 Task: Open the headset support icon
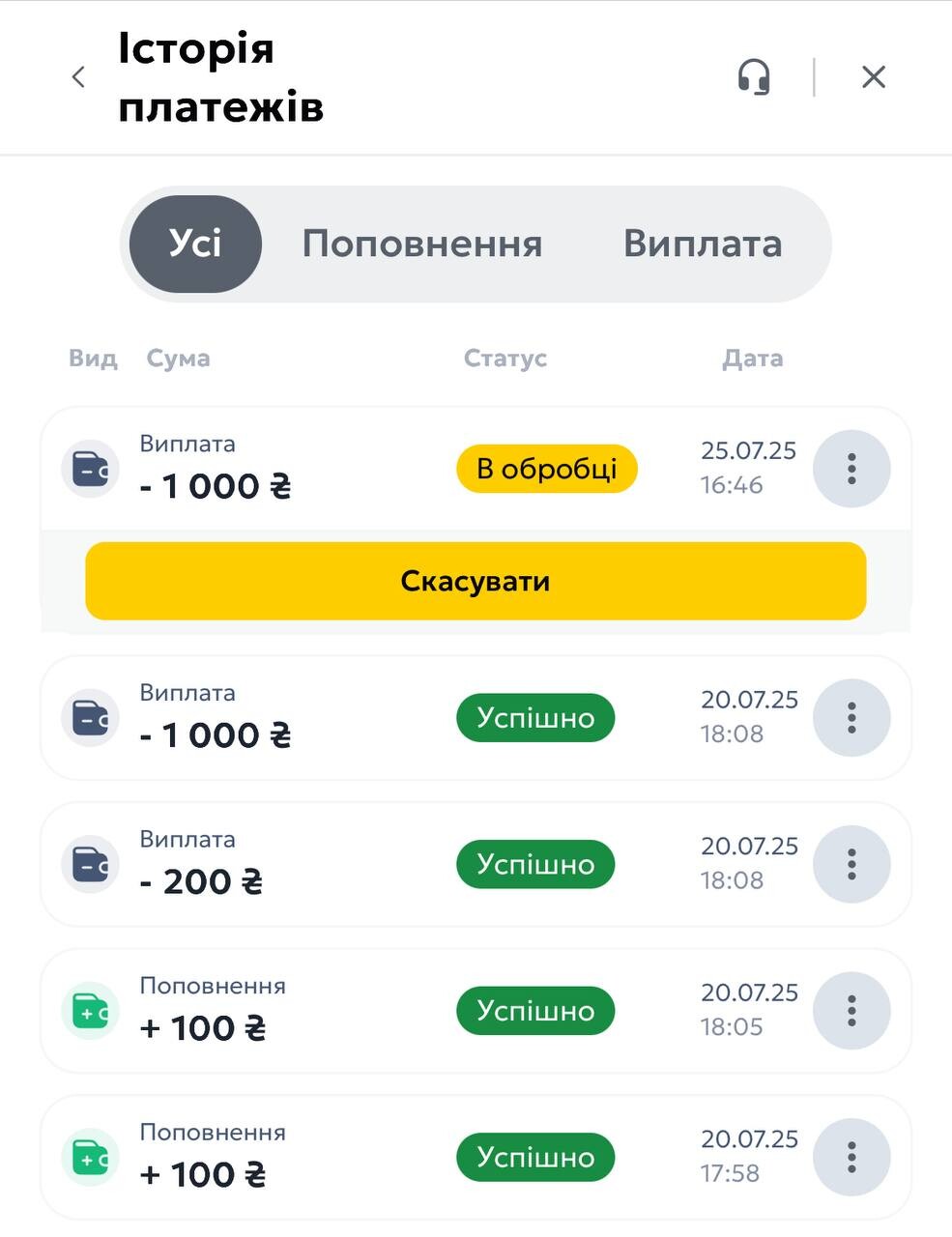tap(754, 76)
